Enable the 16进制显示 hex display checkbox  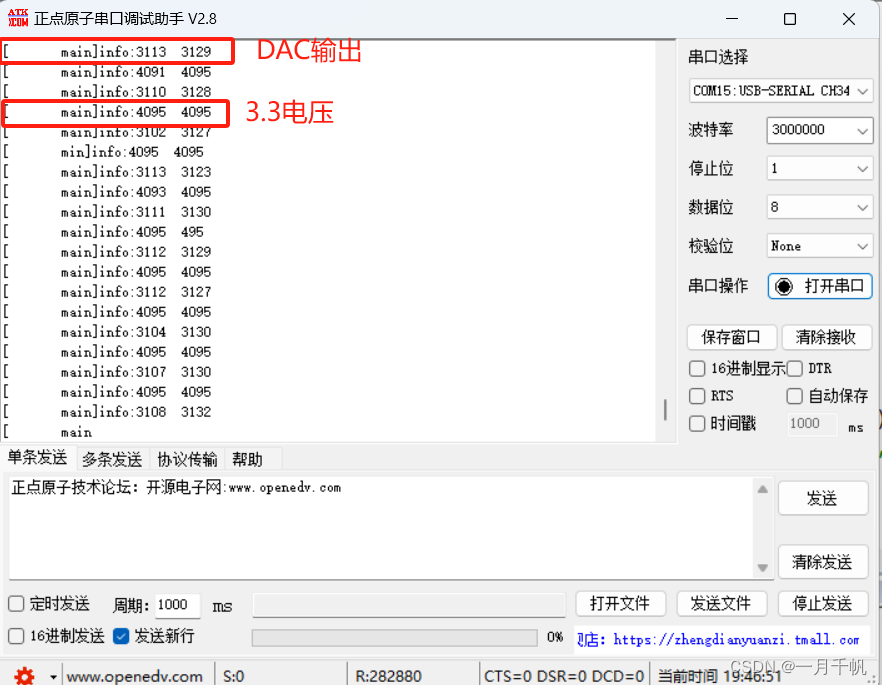click(x=697, y=368)
